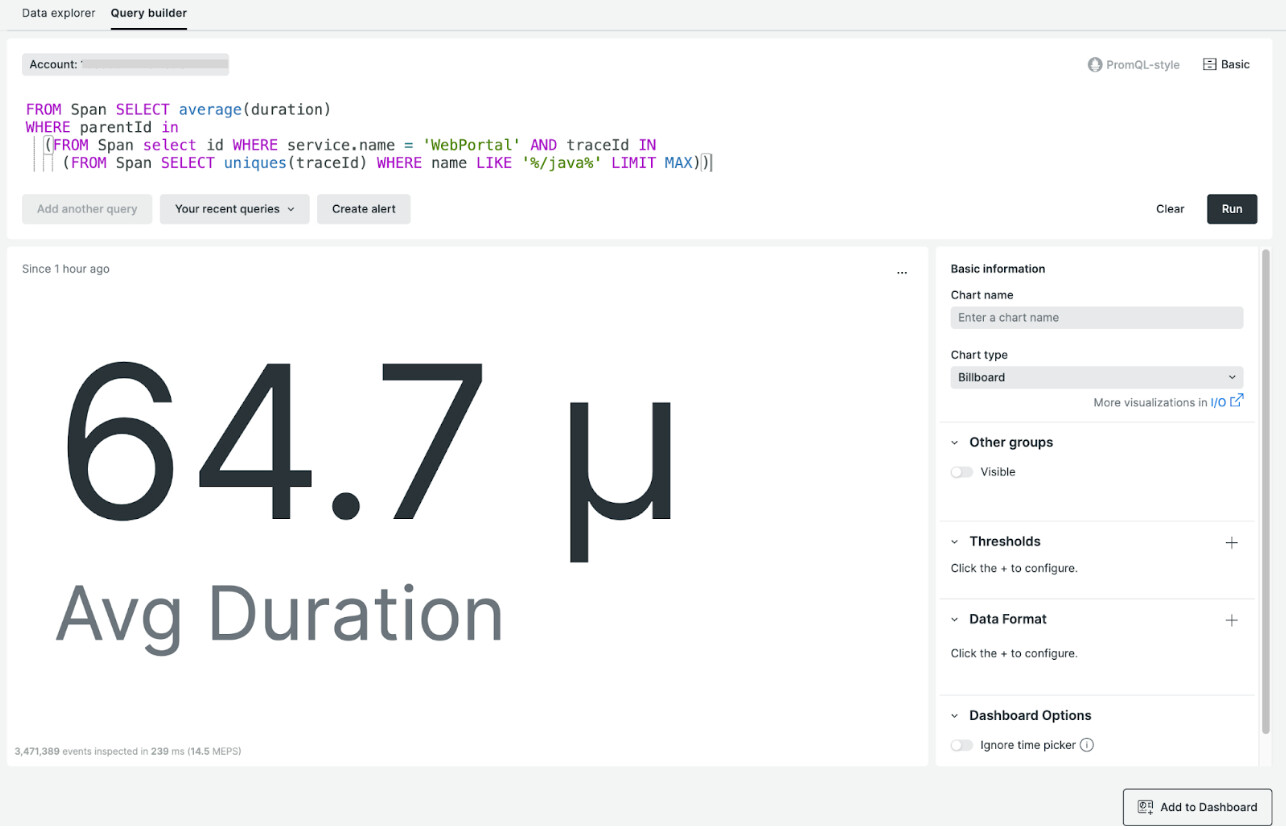
Task: Enable the Visible toggle under Other groups
Action: (x=961, y=471)
